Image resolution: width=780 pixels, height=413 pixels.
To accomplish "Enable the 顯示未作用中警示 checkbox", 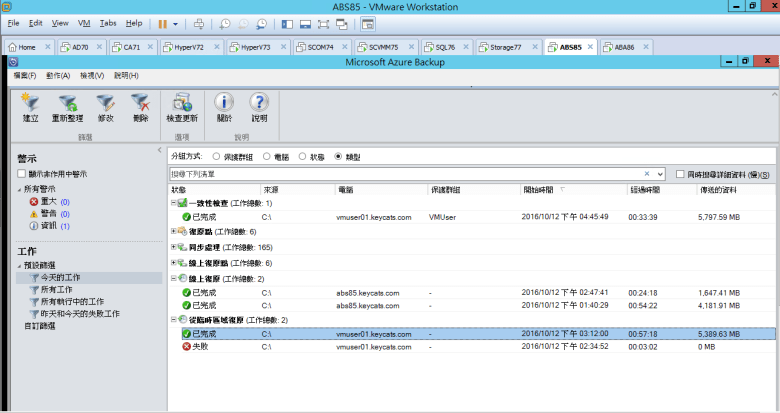I will click(x=23, y=174).
